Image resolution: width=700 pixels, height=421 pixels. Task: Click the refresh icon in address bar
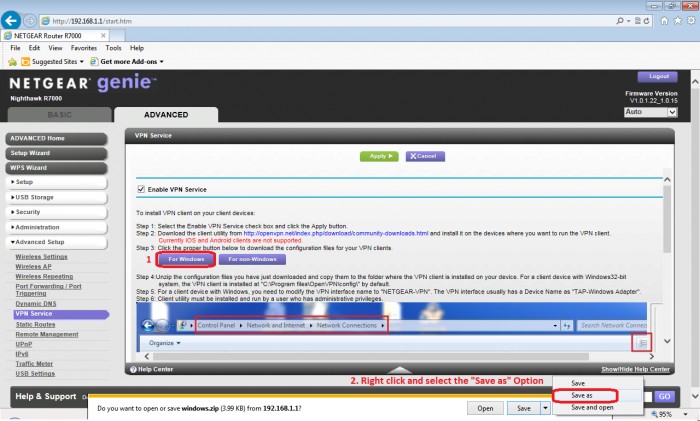[x=646, y=21]
